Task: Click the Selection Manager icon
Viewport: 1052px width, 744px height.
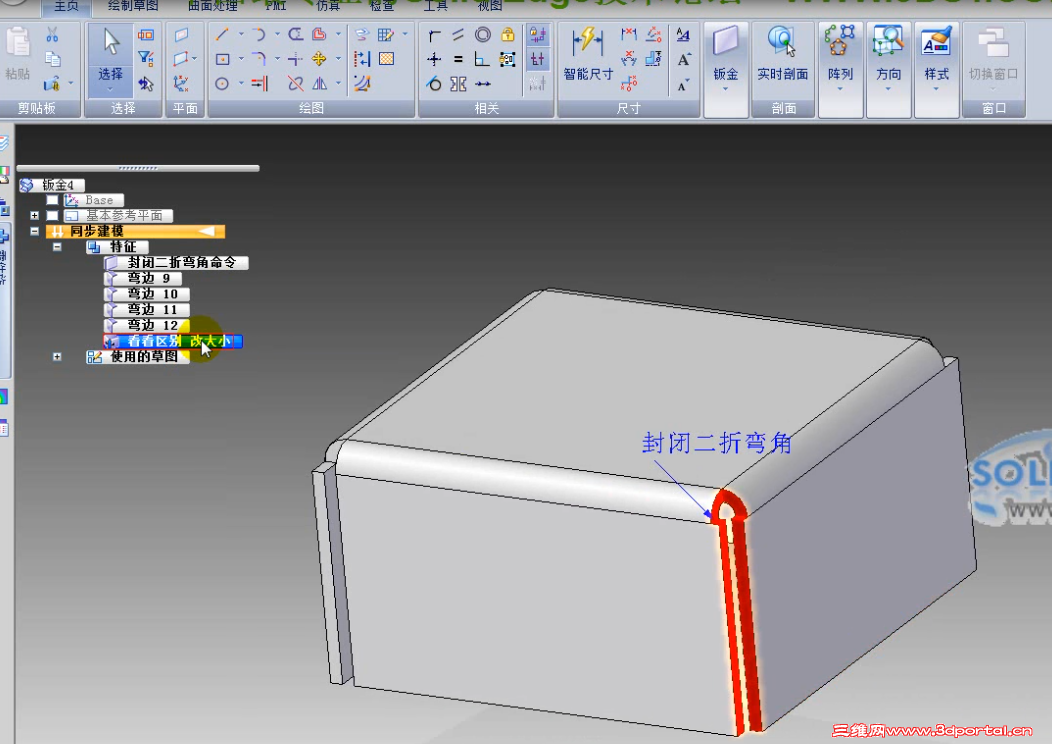Action: click(x=145, y=84)
